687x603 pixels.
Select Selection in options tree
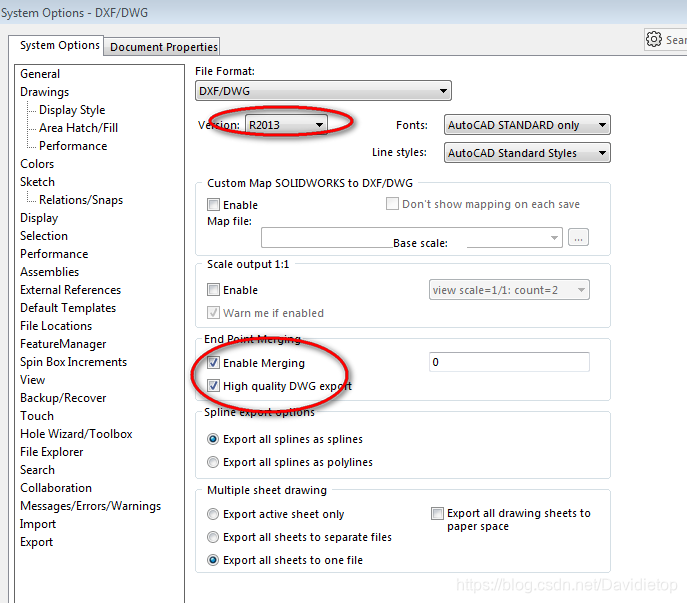click(x=44, y=236)
